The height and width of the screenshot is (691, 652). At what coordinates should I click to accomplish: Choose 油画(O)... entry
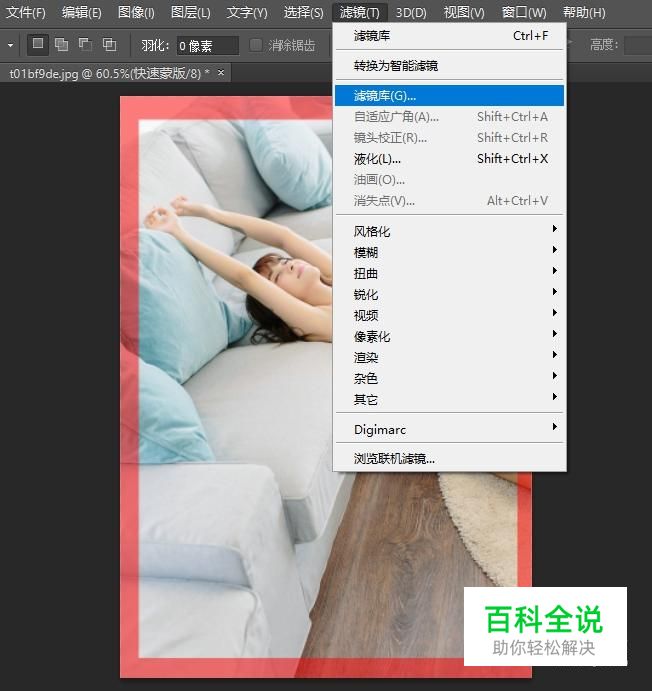tap(449, 180)
